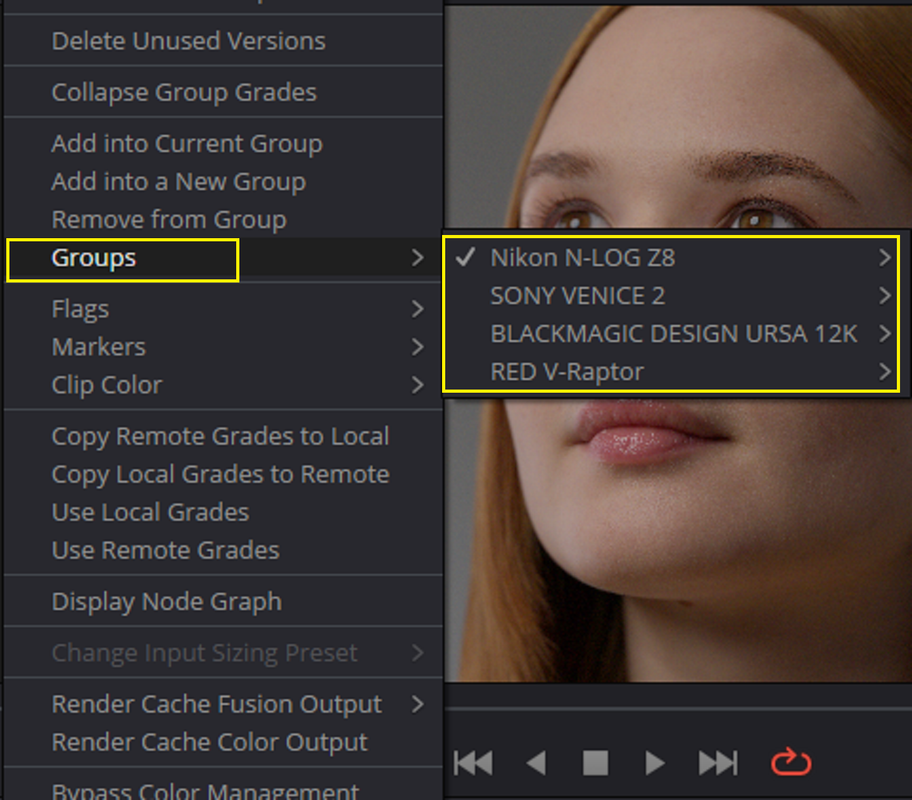The width and height of the screenshot is (912, 800).
Task: Choose Add into a New Group
Action: pyautogui.click(x=223, y=182)
